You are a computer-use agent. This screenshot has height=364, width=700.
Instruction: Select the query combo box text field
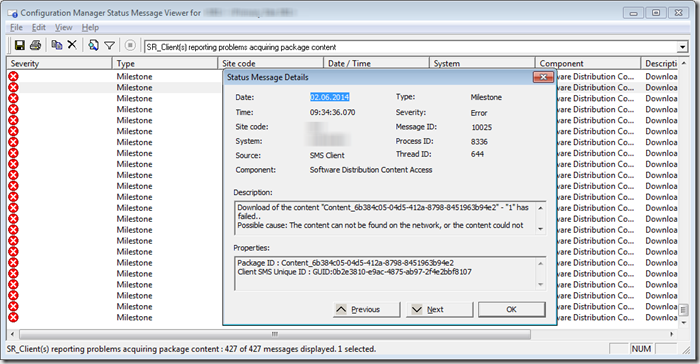411,47
